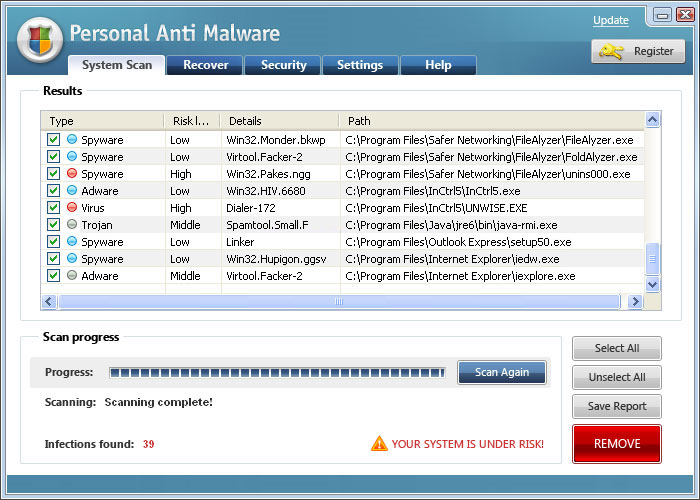700x500 pixels.
Task: Click the blue risk icon for InCtrl5.exe row
Action: point(72,190)
